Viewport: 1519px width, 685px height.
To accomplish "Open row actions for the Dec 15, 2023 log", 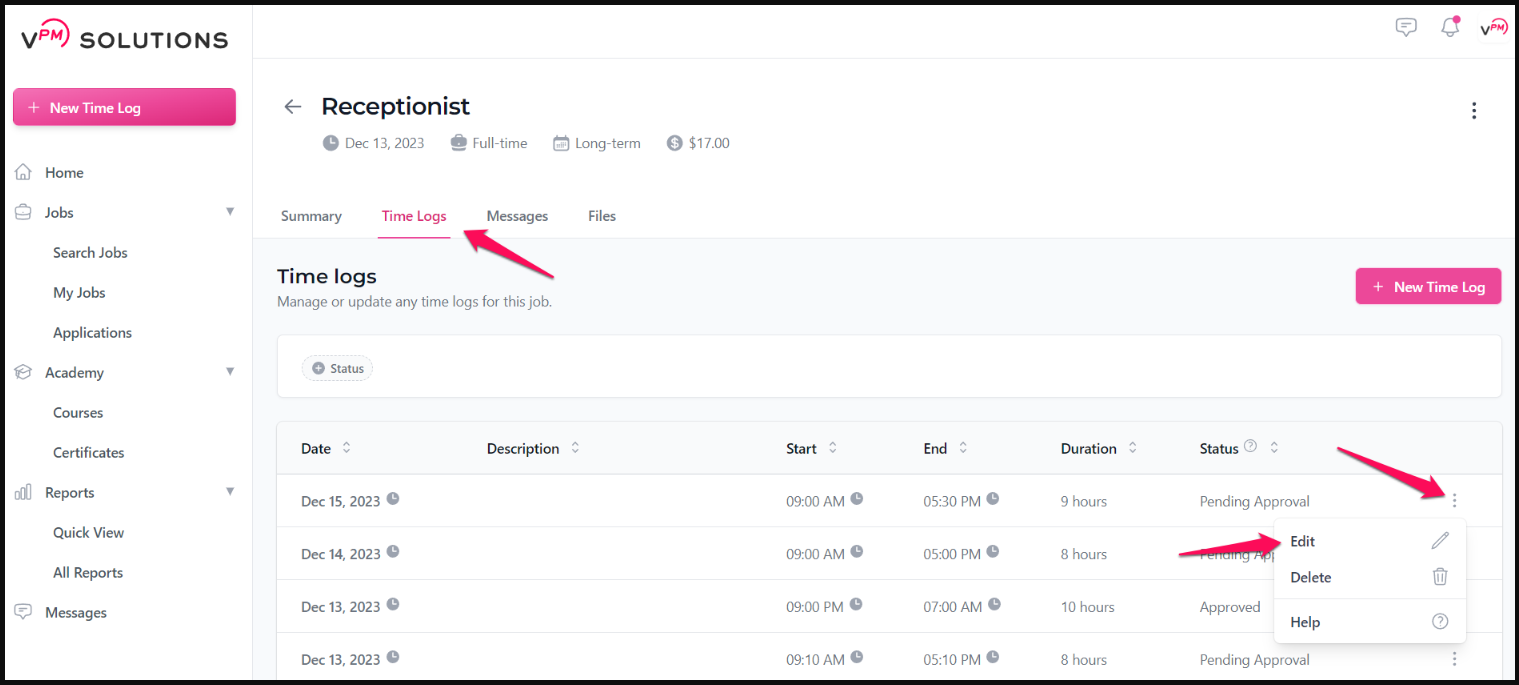I will 1454,500.
